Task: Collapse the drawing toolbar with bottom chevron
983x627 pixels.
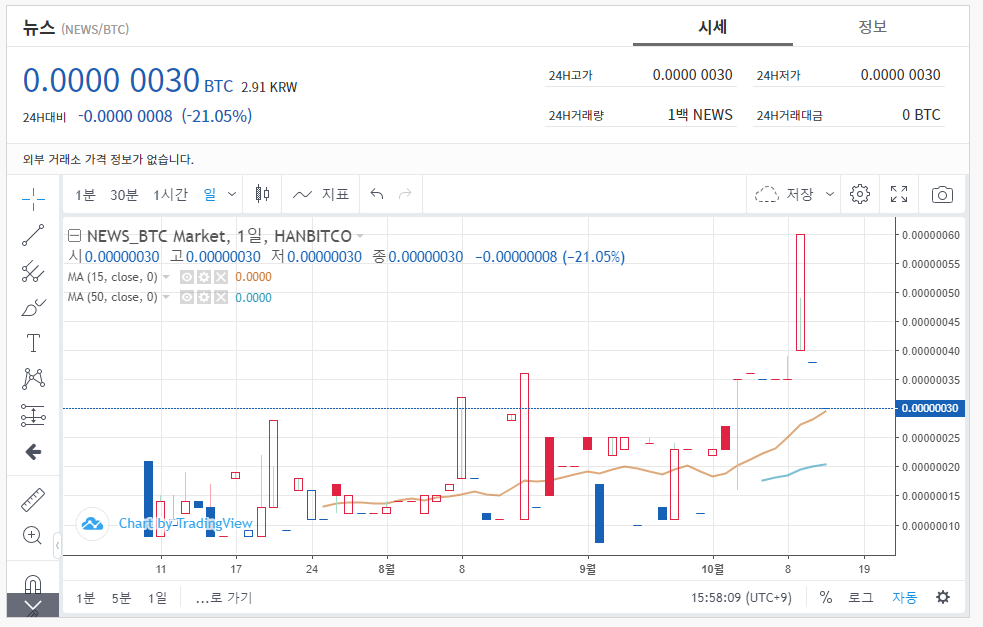Action: 33,606
